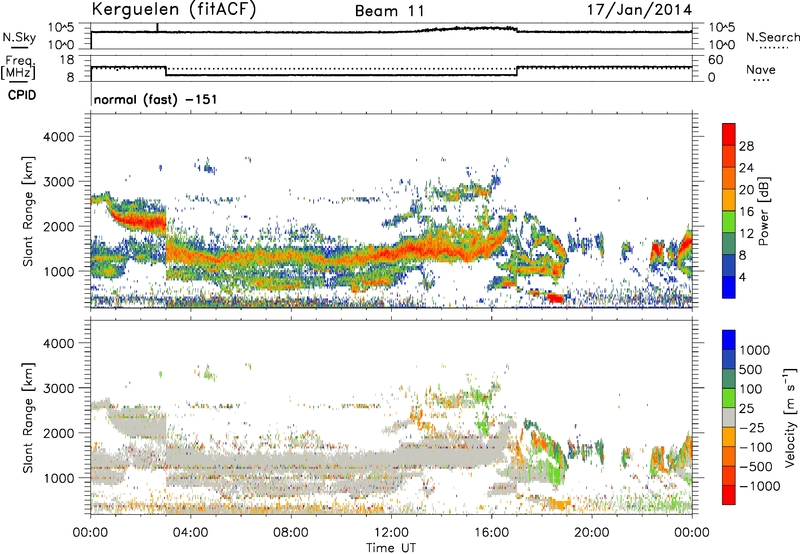The image size is (800, 554).
Task: Click the power colorbar '16' value
Action: point(746,212)
